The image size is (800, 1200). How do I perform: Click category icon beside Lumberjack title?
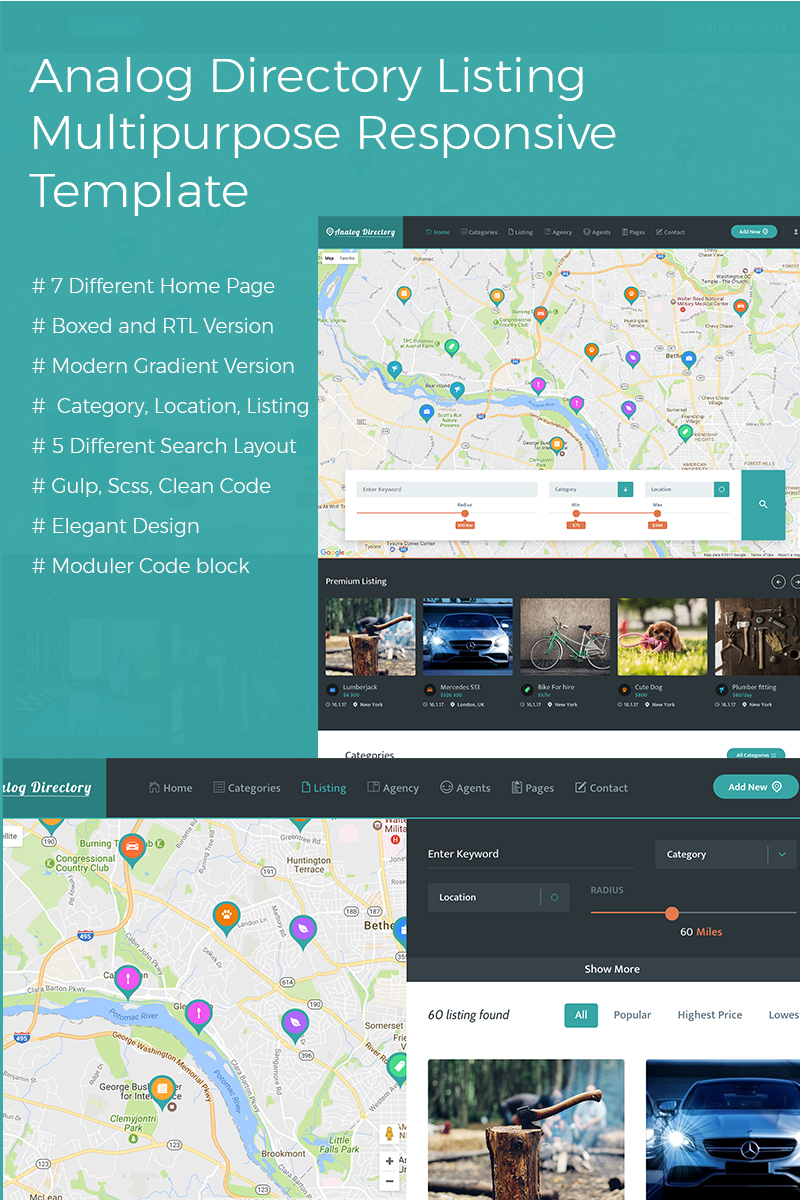[332, 690]
